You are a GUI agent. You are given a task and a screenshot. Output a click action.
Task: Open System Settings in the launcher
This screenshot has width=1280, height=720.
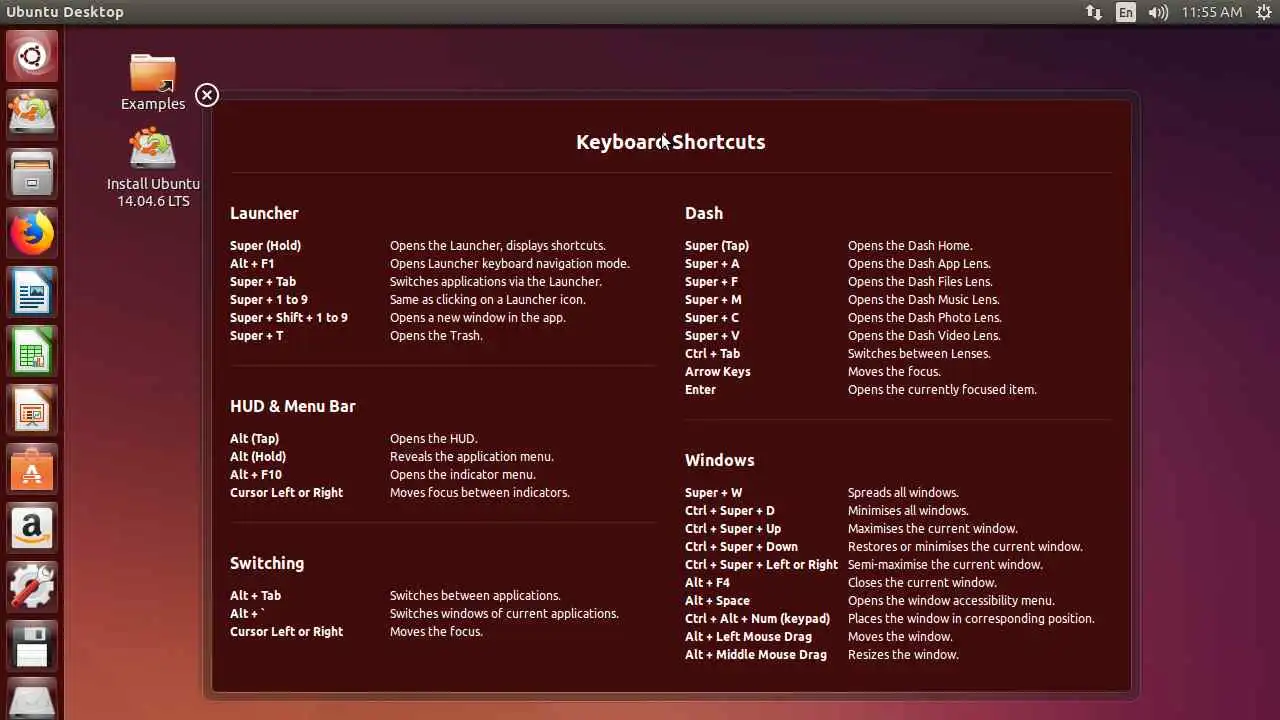pyautogui.click(x=32, y=587)
